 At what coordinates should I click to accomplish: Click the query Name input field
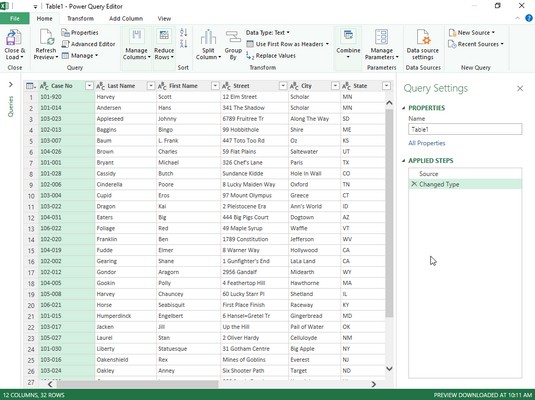click(465, 129)
